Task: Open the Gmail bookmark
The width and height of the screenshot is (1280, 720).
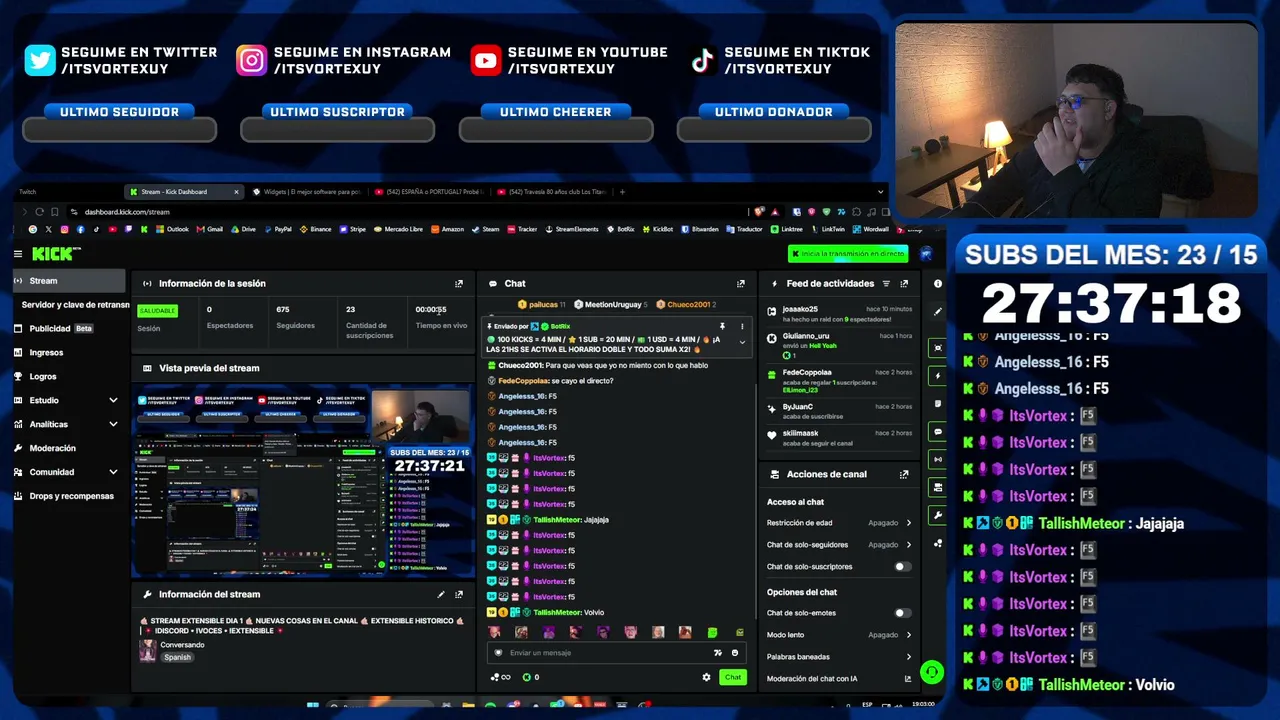Action: point(210,229)
